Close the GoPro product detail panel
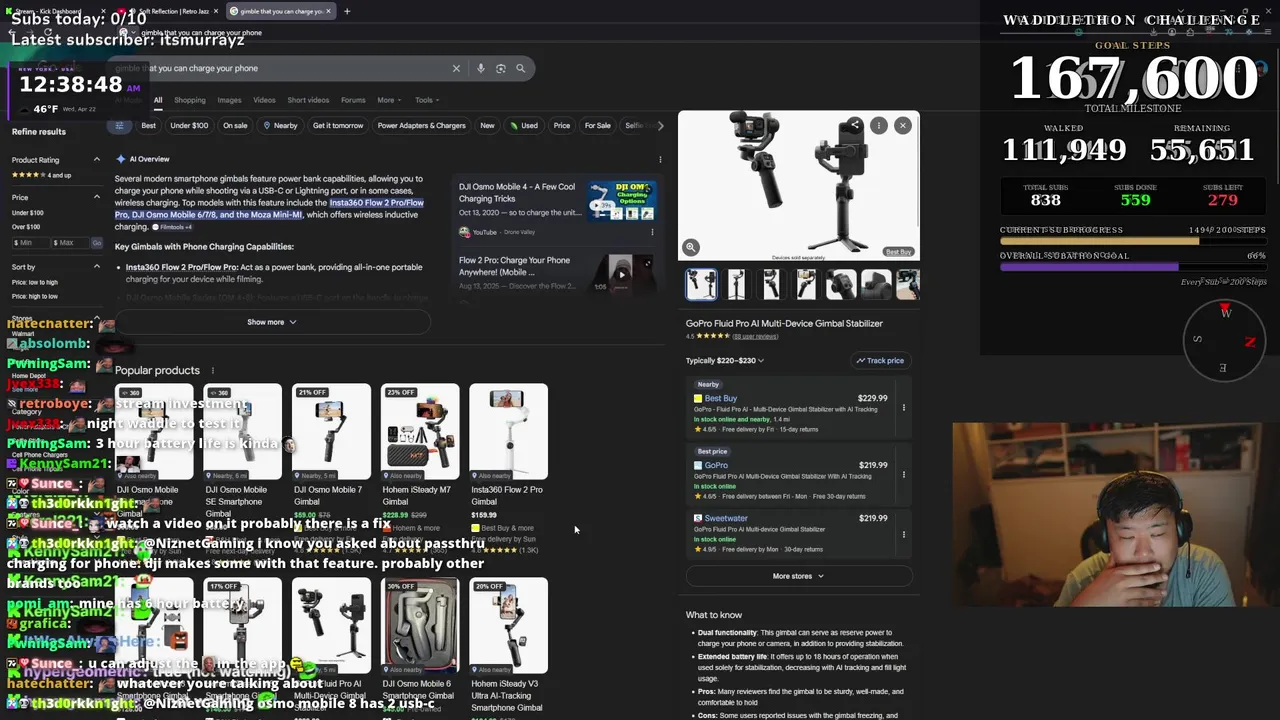The width and height of the screenshot is (1280, 720). [903, 125]
